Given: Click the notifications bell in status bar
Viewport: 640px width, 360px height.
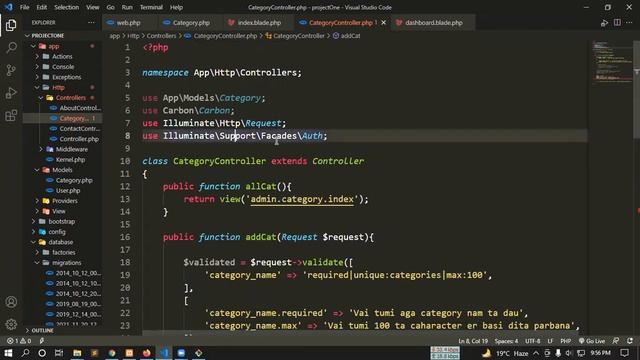Looking at the screenshot, I should [630, 341].
